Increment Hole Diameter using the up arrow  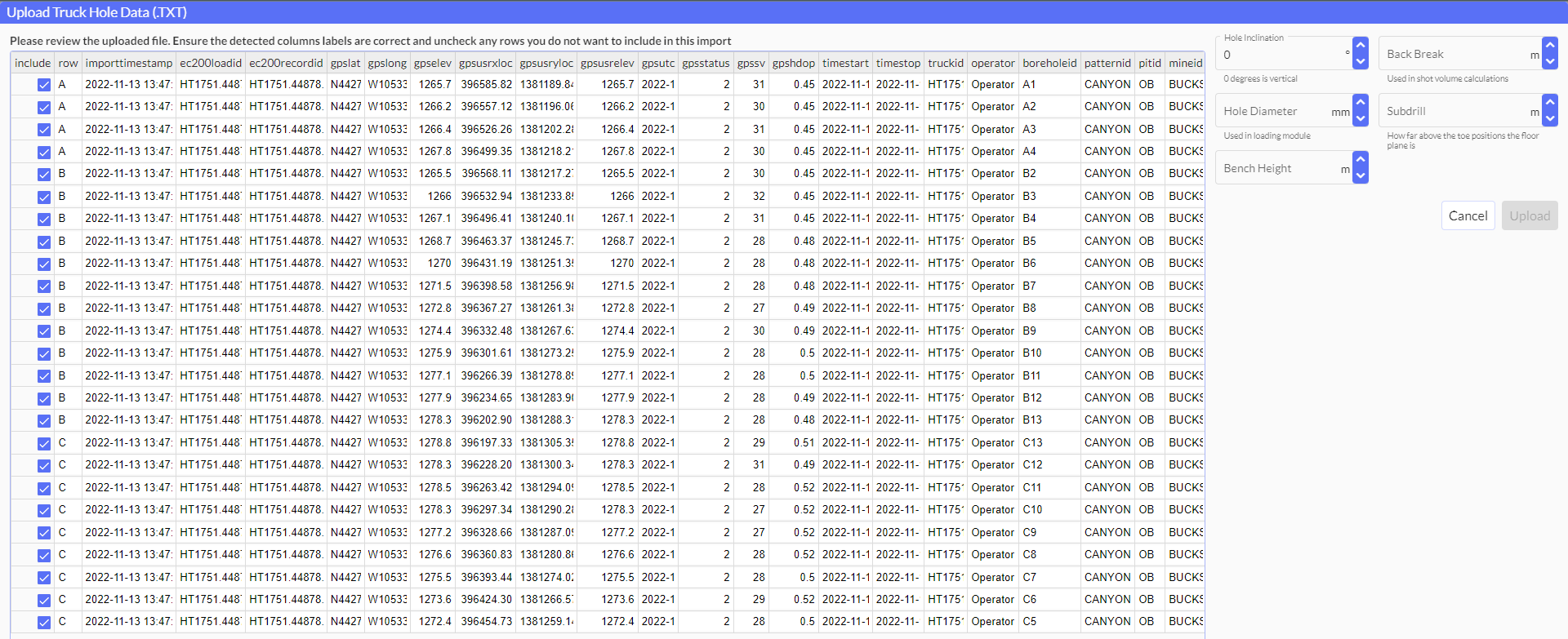1360,103
